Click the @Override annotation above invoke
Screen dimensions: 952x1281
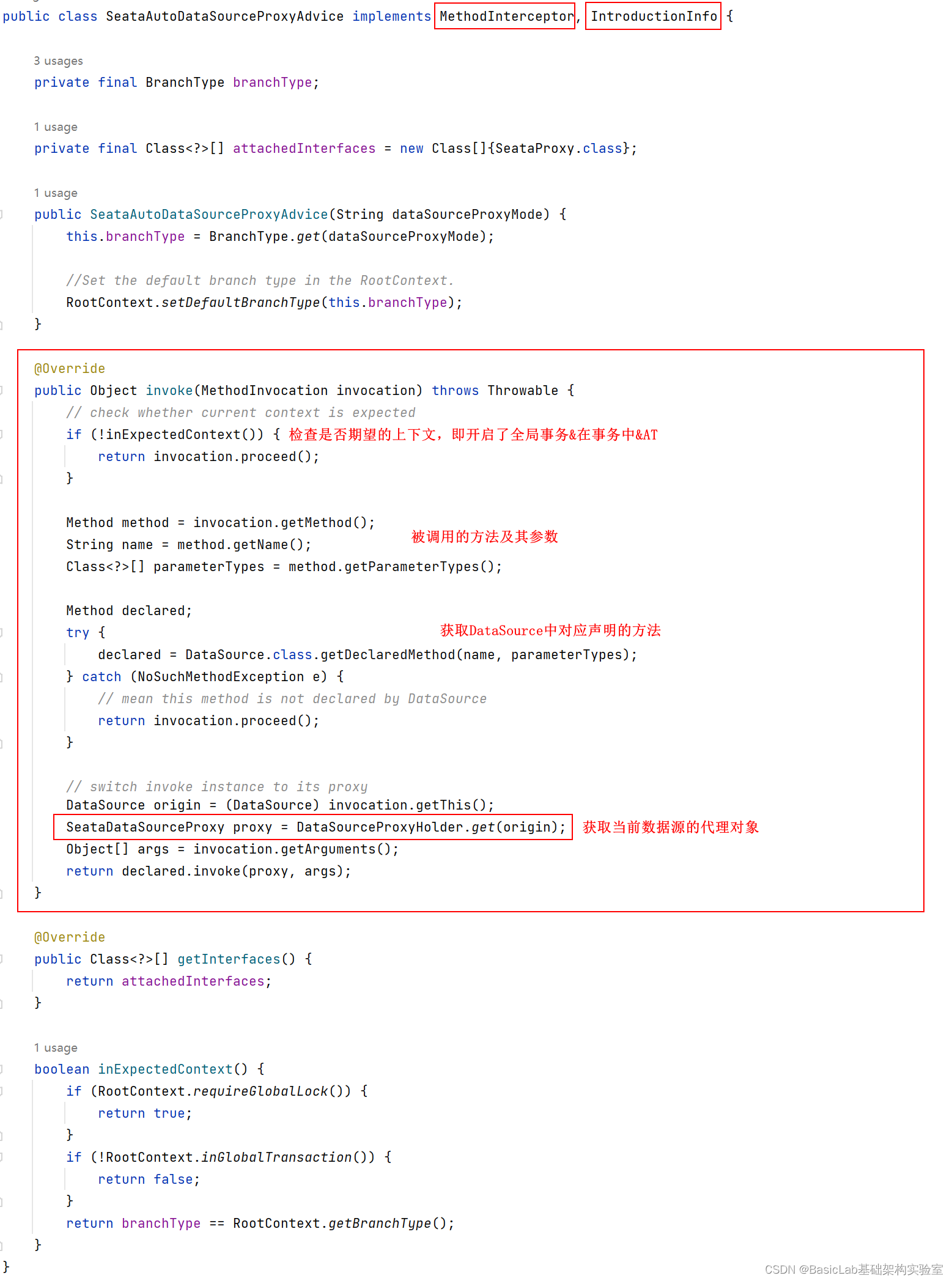tap(70, 369)
